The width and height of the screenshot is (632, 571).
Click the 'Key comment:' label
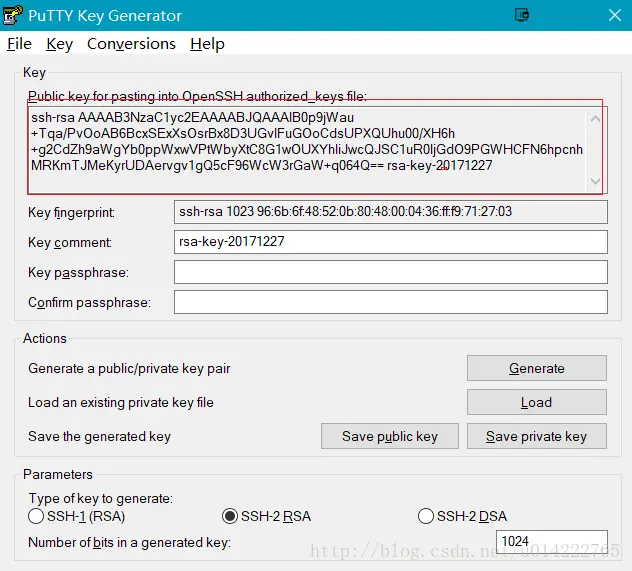(70, 242)
